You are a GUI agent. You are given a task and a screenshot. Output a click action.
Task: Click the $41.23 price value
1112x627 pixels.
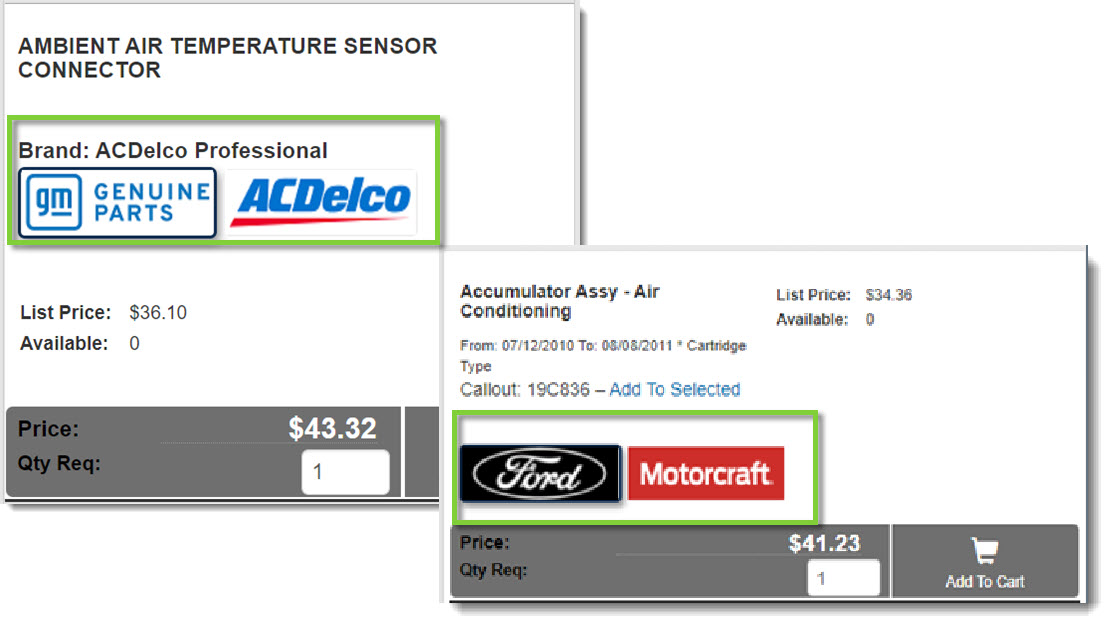coord(824,543)
